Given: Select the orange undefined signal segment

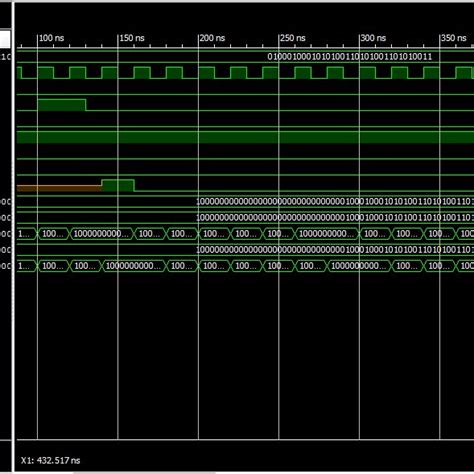Looking at the screenshot, I should click(59, 188).
